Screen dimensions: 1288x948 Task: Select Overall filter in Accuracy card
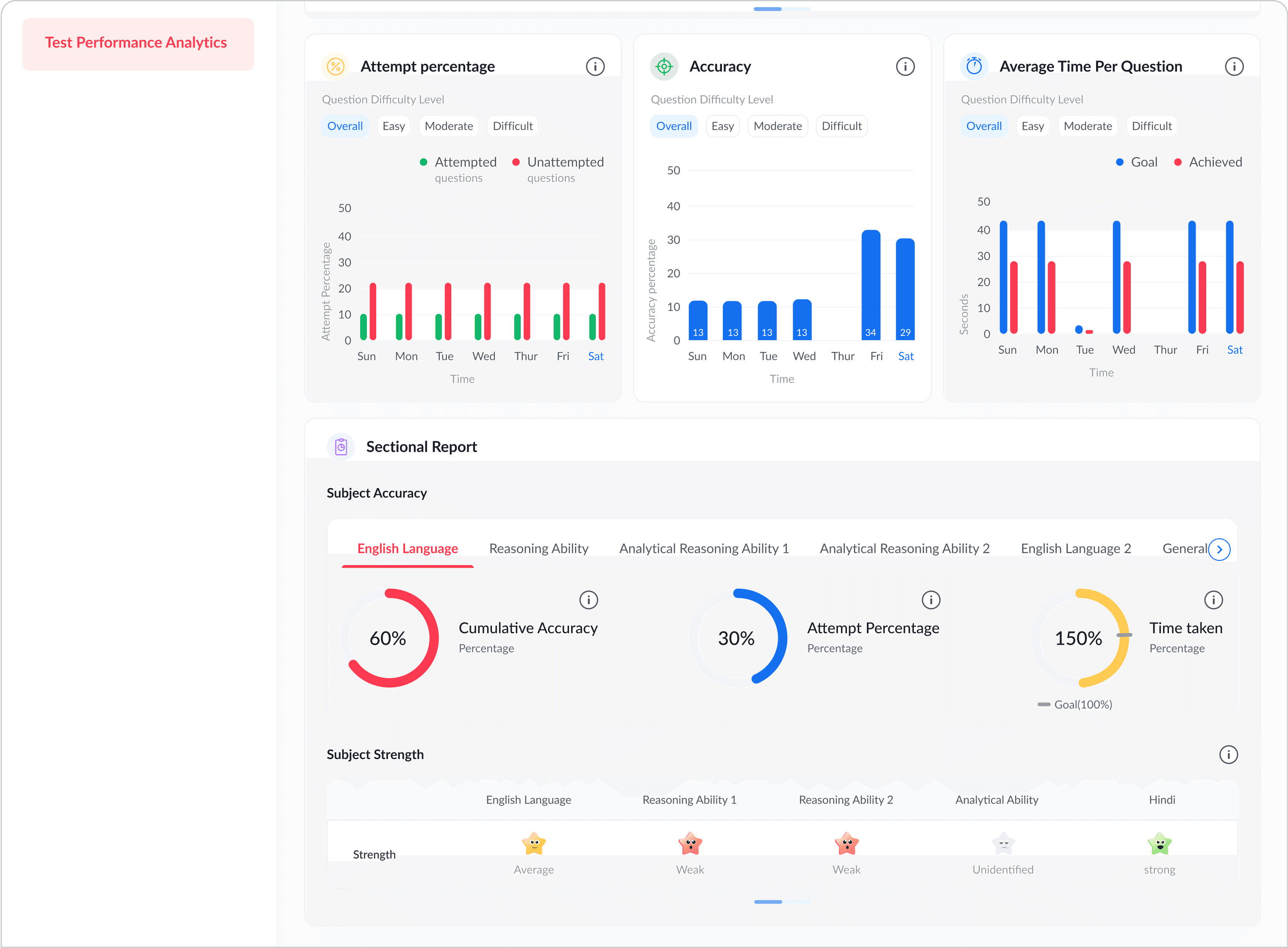673,126
